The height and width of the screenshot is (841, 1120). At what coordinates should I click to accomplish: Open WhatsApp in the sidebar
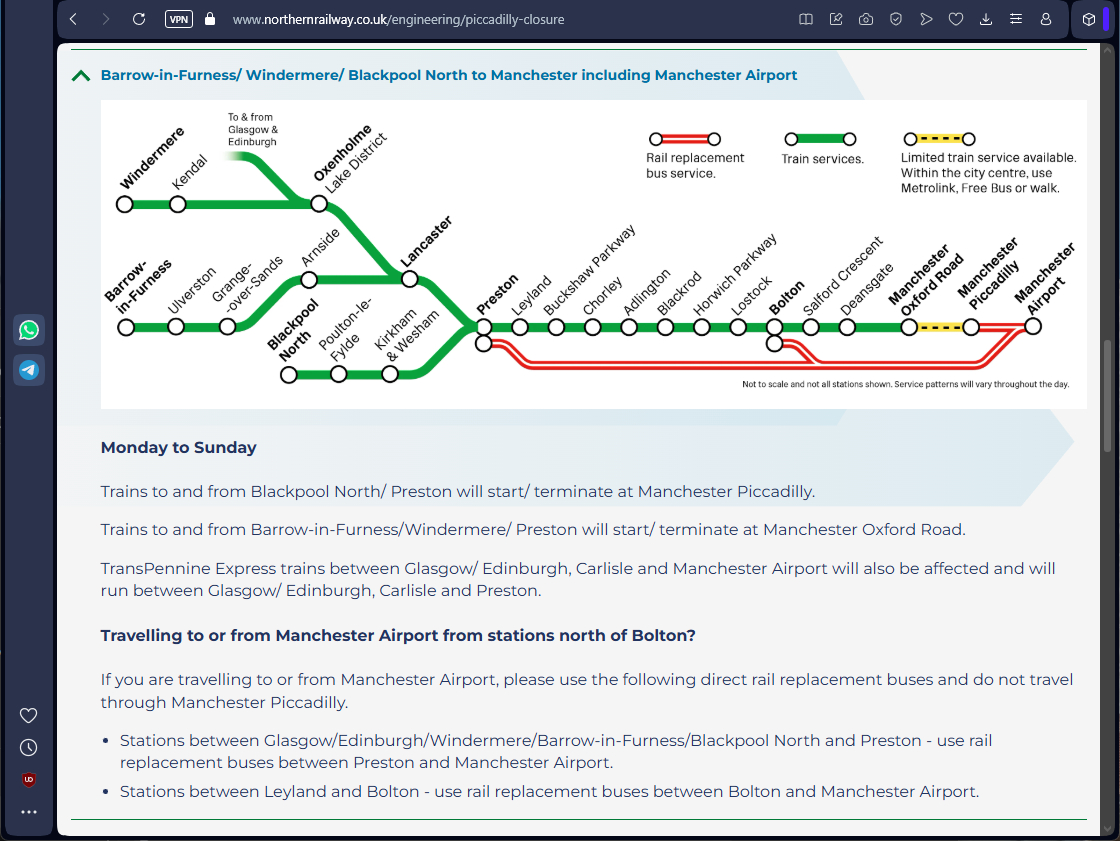[29, 330]
